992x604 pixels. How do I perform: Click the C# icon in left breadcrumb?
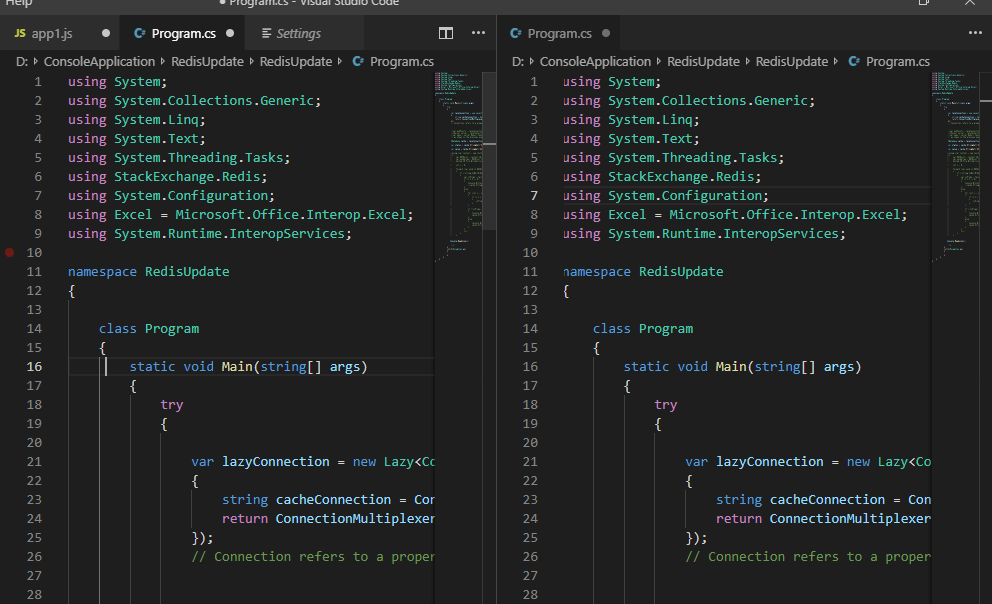click(358, 61)
